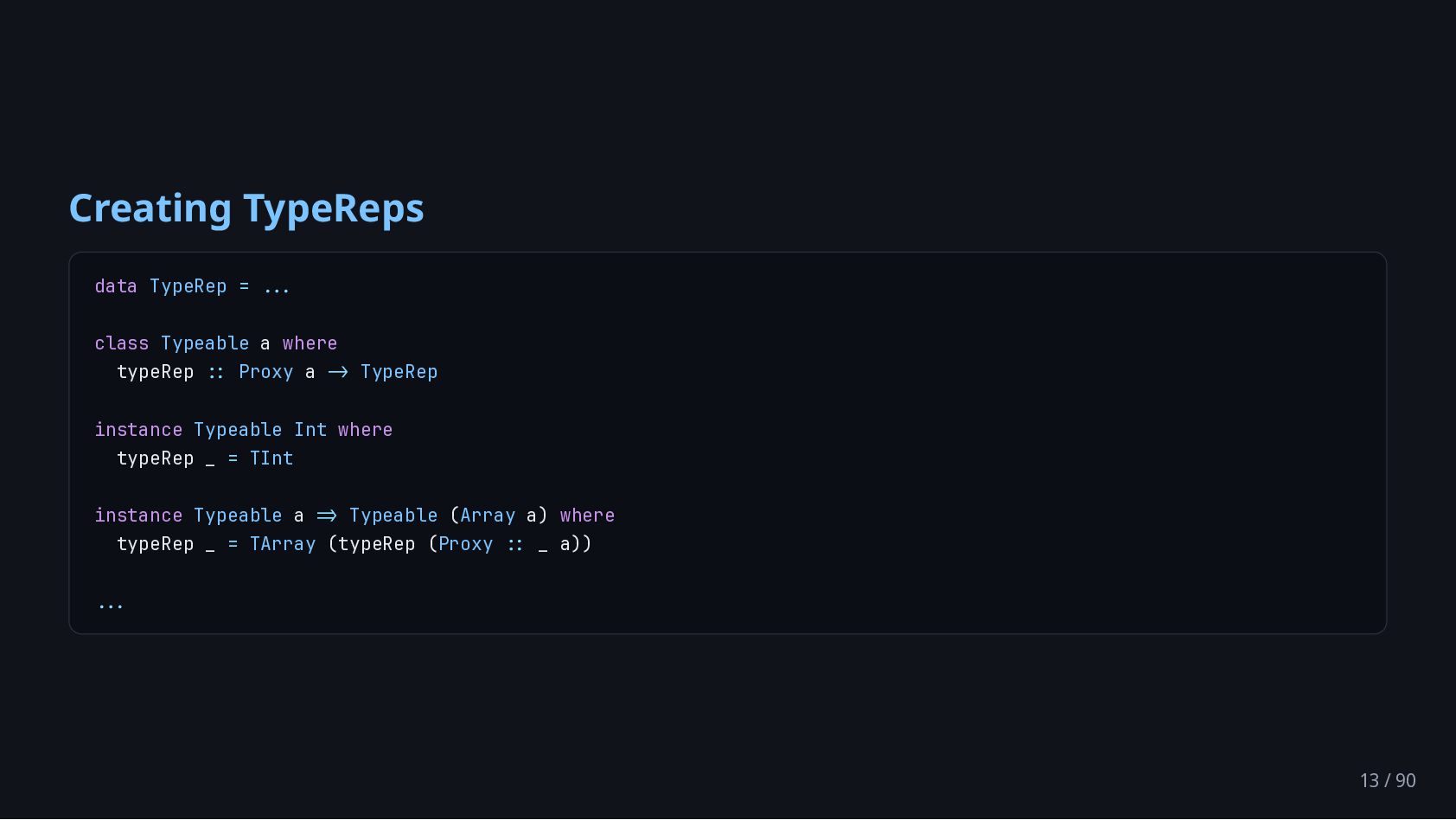Click 'Array' in the instance head
The height and width of the screenshot is (820, 1456).
click(x=488, y=516)
